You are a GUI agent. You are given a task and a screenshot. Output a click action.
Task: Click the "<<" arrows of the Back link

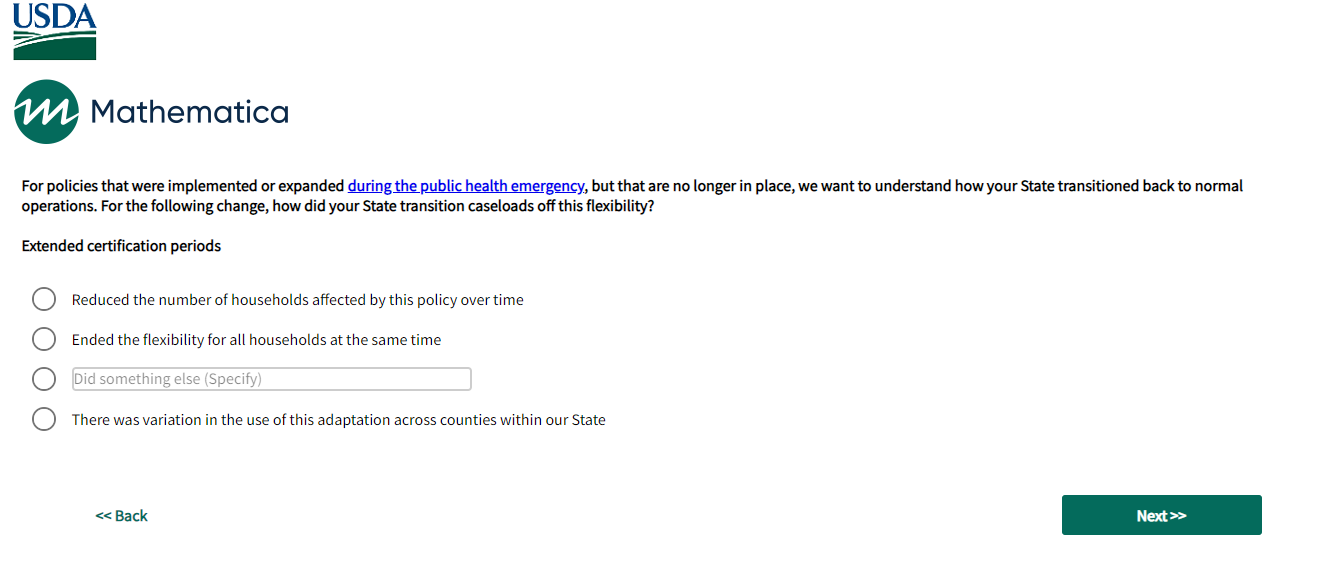pyautogui.click(x=103, y=516)
